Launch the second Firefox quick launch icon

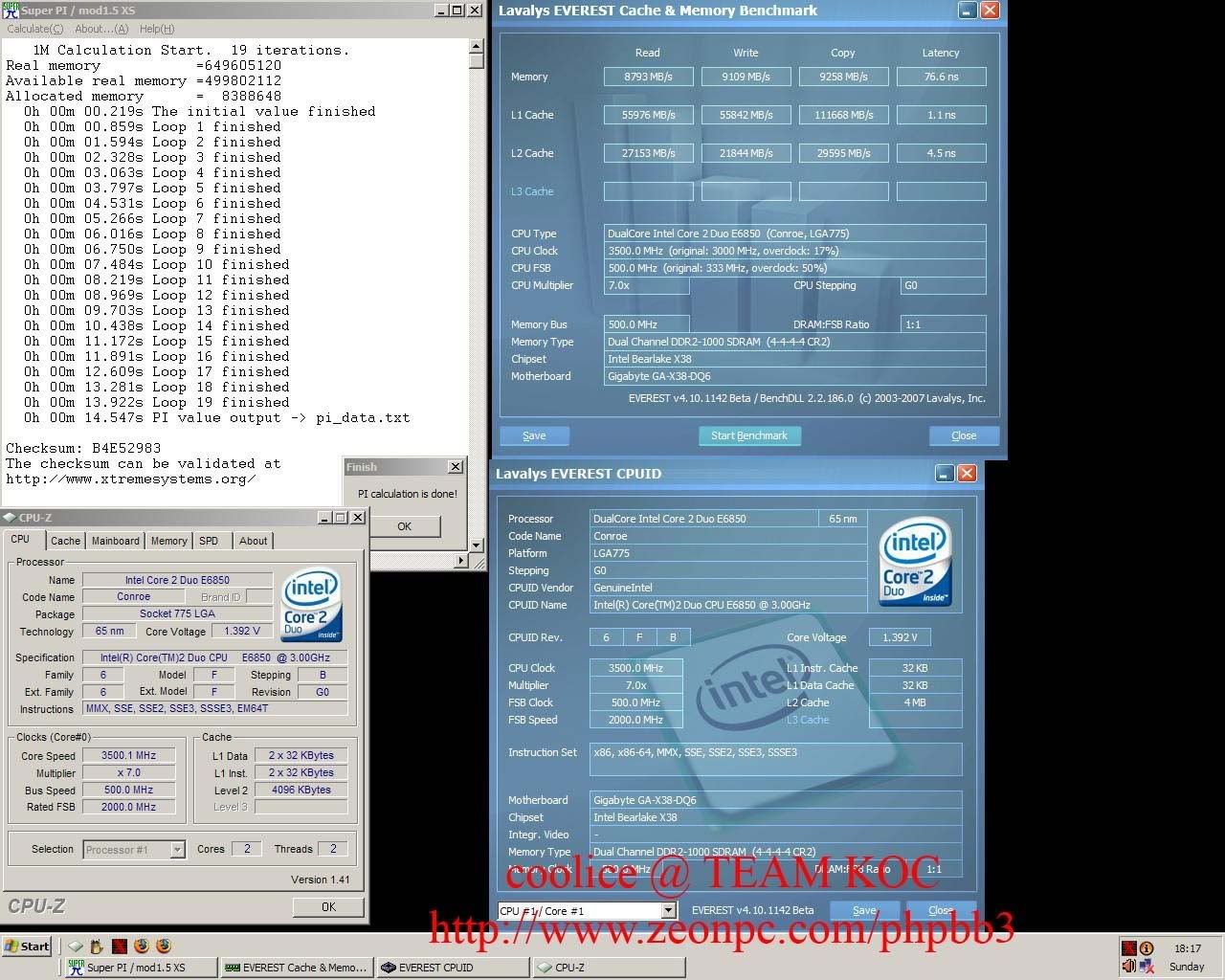click(x=164, y=947)
